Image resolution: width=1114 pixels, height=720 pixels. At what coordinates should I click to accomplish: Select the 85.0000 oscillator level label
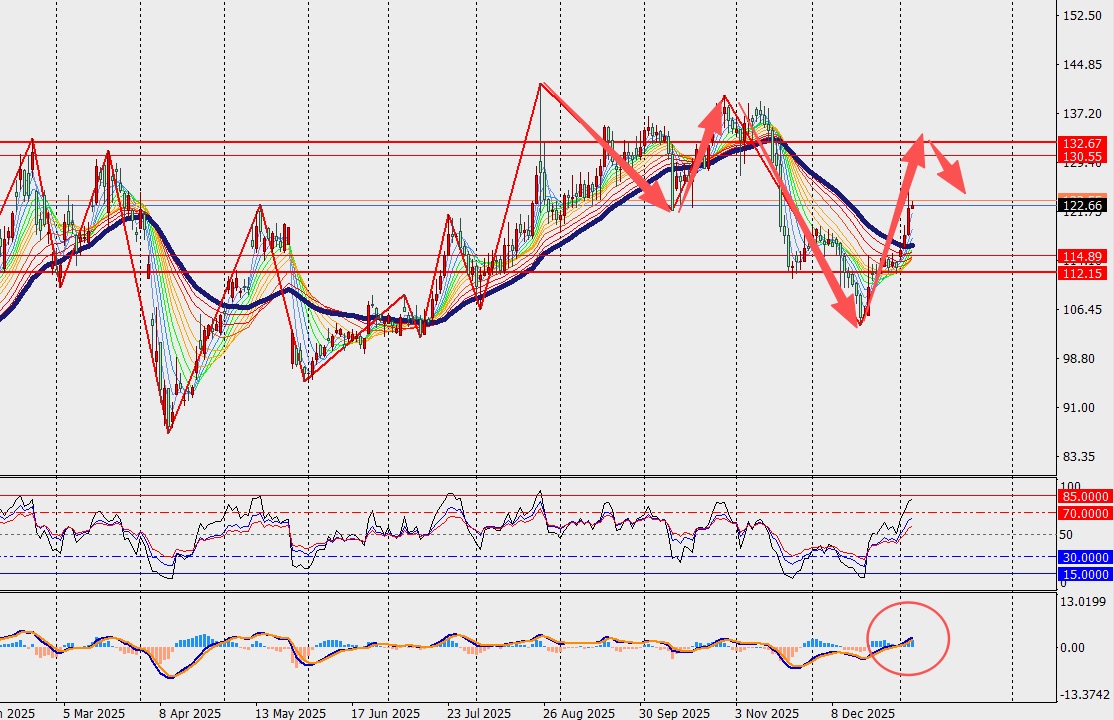1084,496
